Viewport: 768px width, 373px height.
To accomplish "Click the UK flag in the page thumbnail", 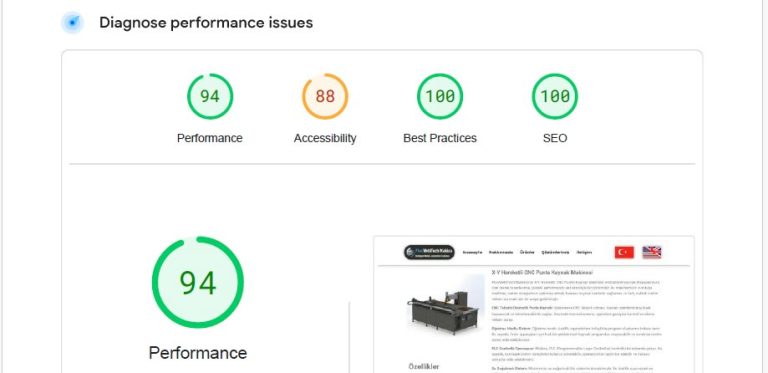I will point(652,252).
